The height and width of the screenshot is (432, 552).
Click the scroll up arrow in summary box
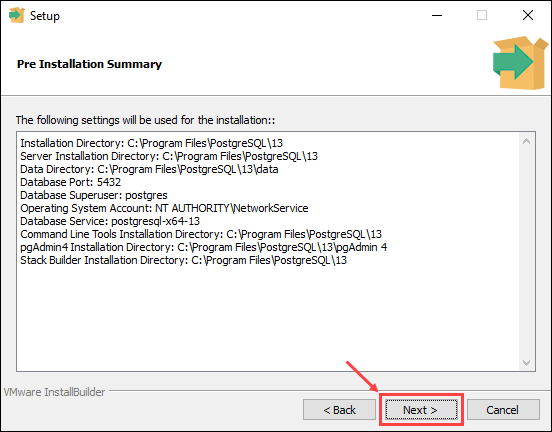click(x=526, y=142)
